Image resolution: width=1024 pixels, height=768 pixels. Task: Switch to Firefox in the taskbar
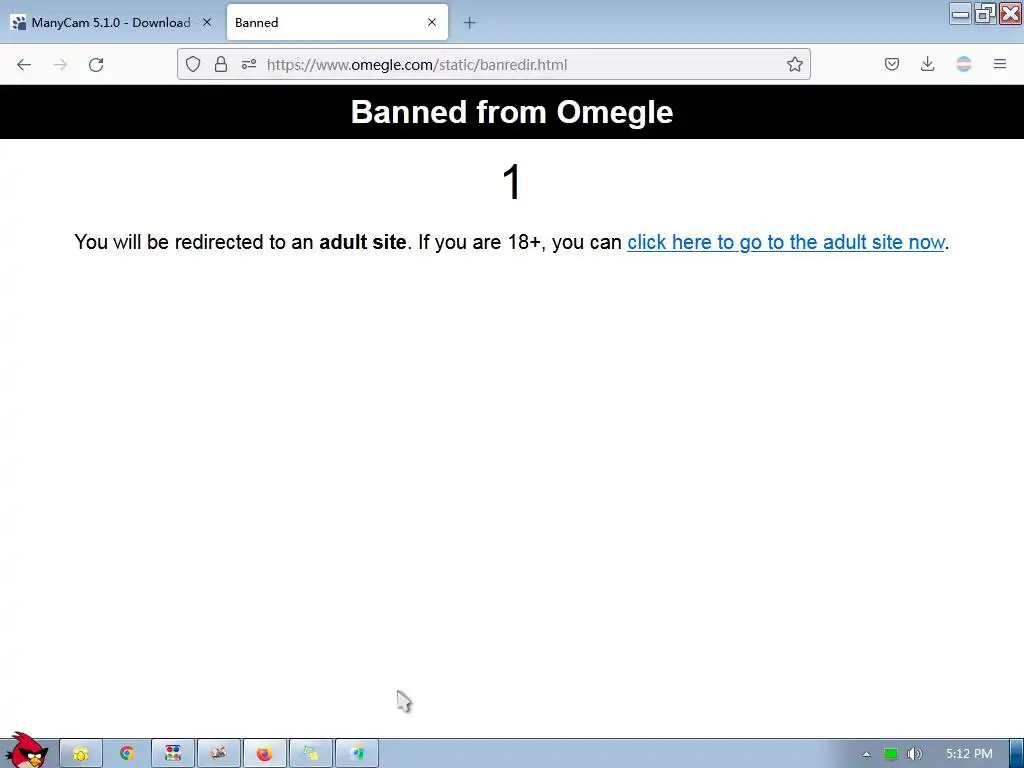264,754
